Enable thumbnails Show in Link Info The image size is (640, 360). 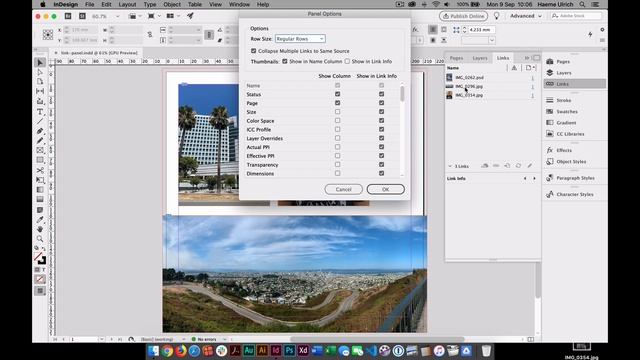[347, 61]
